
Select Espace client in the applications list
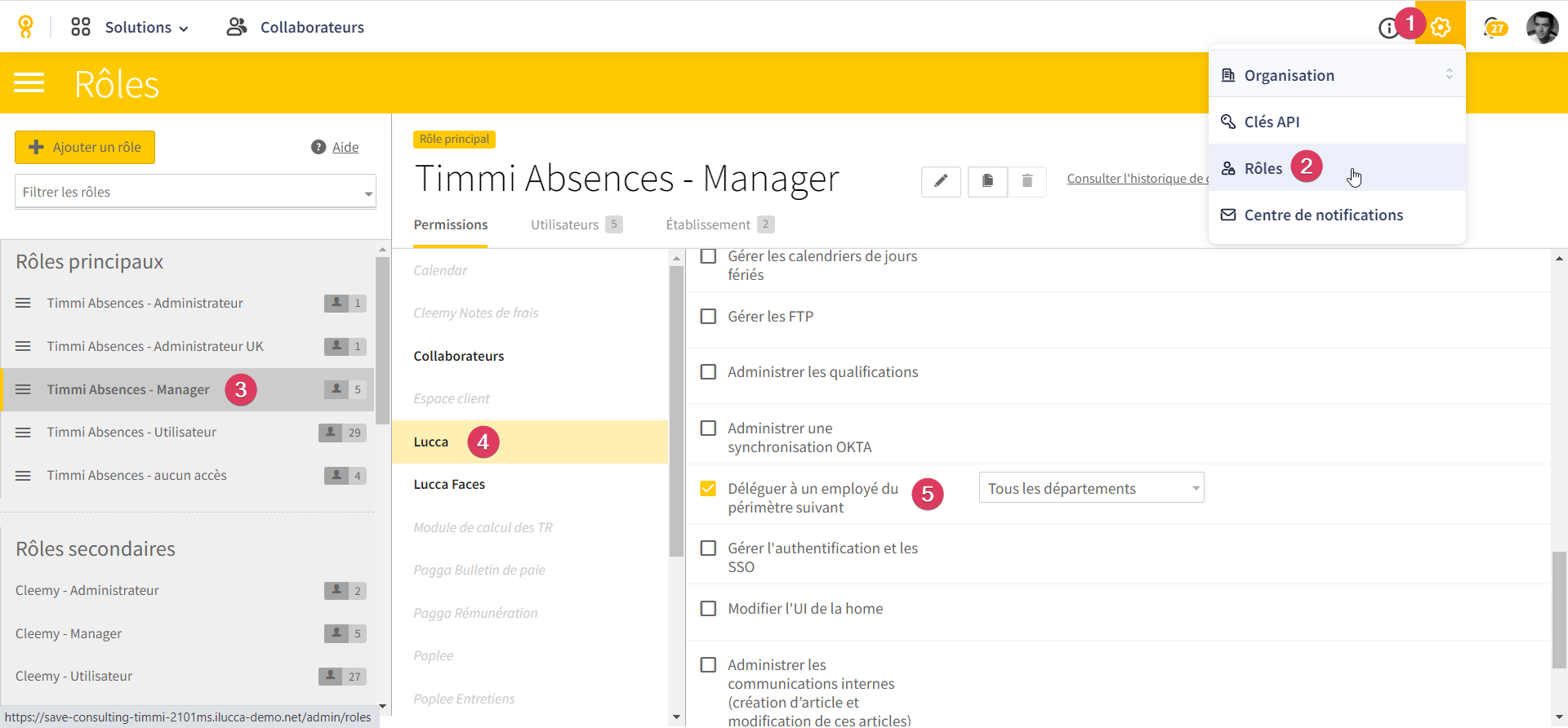coord(530,398)
